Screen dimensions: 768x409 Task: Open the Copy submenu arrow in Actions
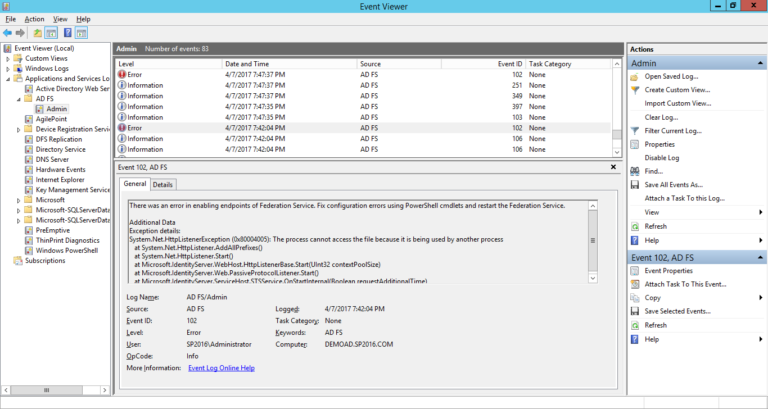[x=761, y=298]
